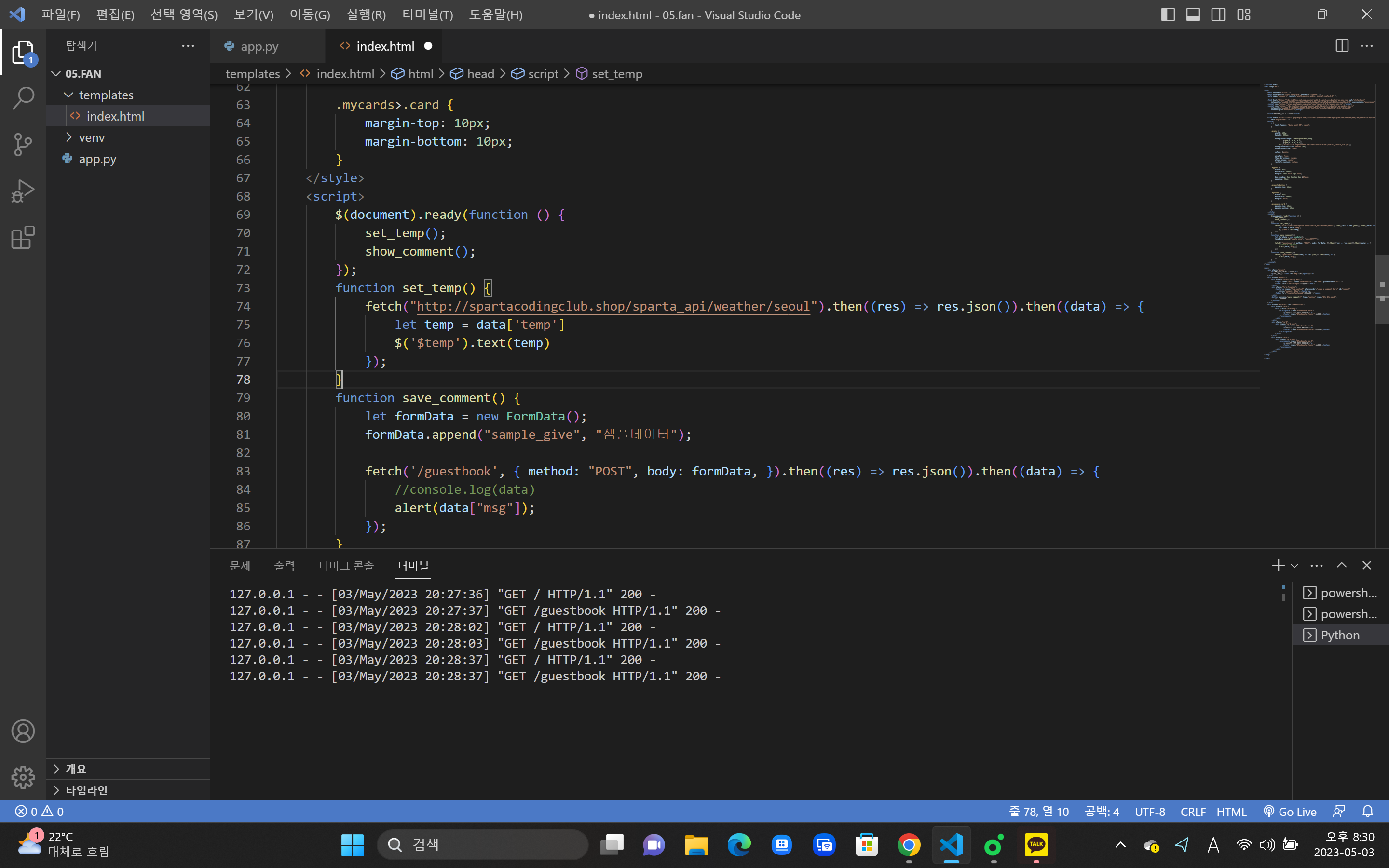Close the terminal panel
Screen dimensions: 1389x868
[1367, 566]
